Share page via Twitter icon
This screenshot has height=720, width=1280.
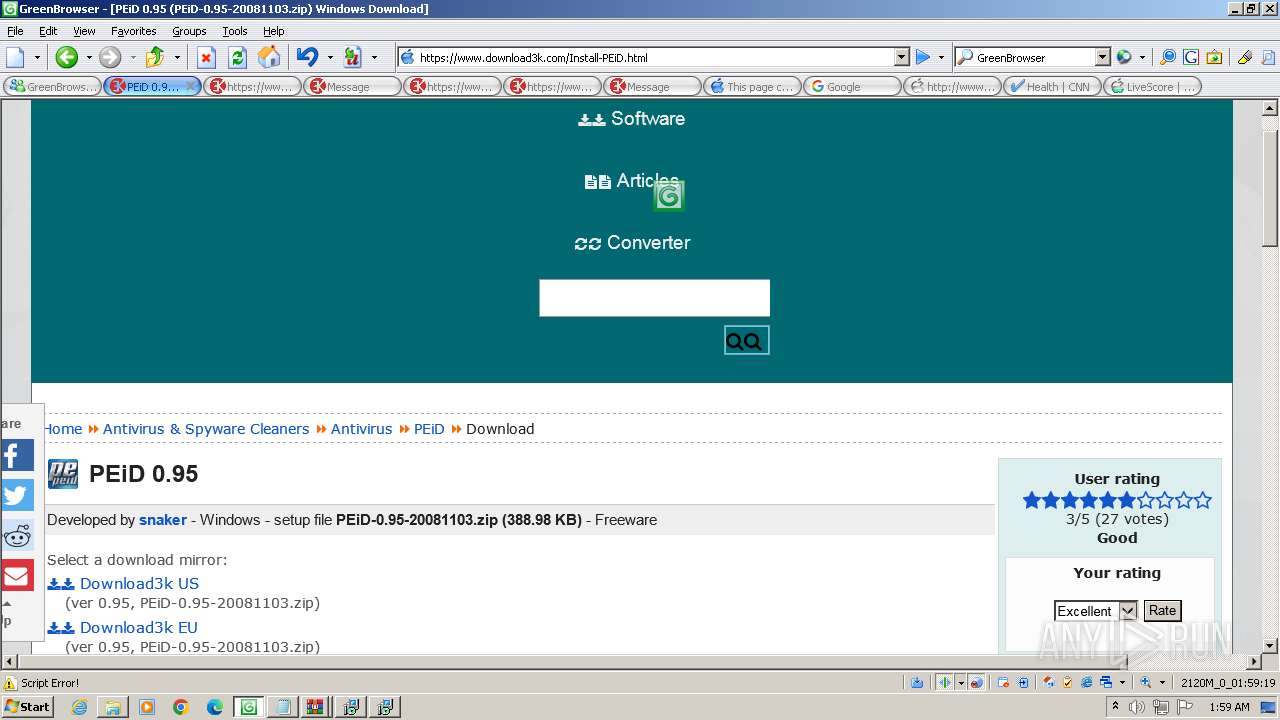tap(17, 495)
